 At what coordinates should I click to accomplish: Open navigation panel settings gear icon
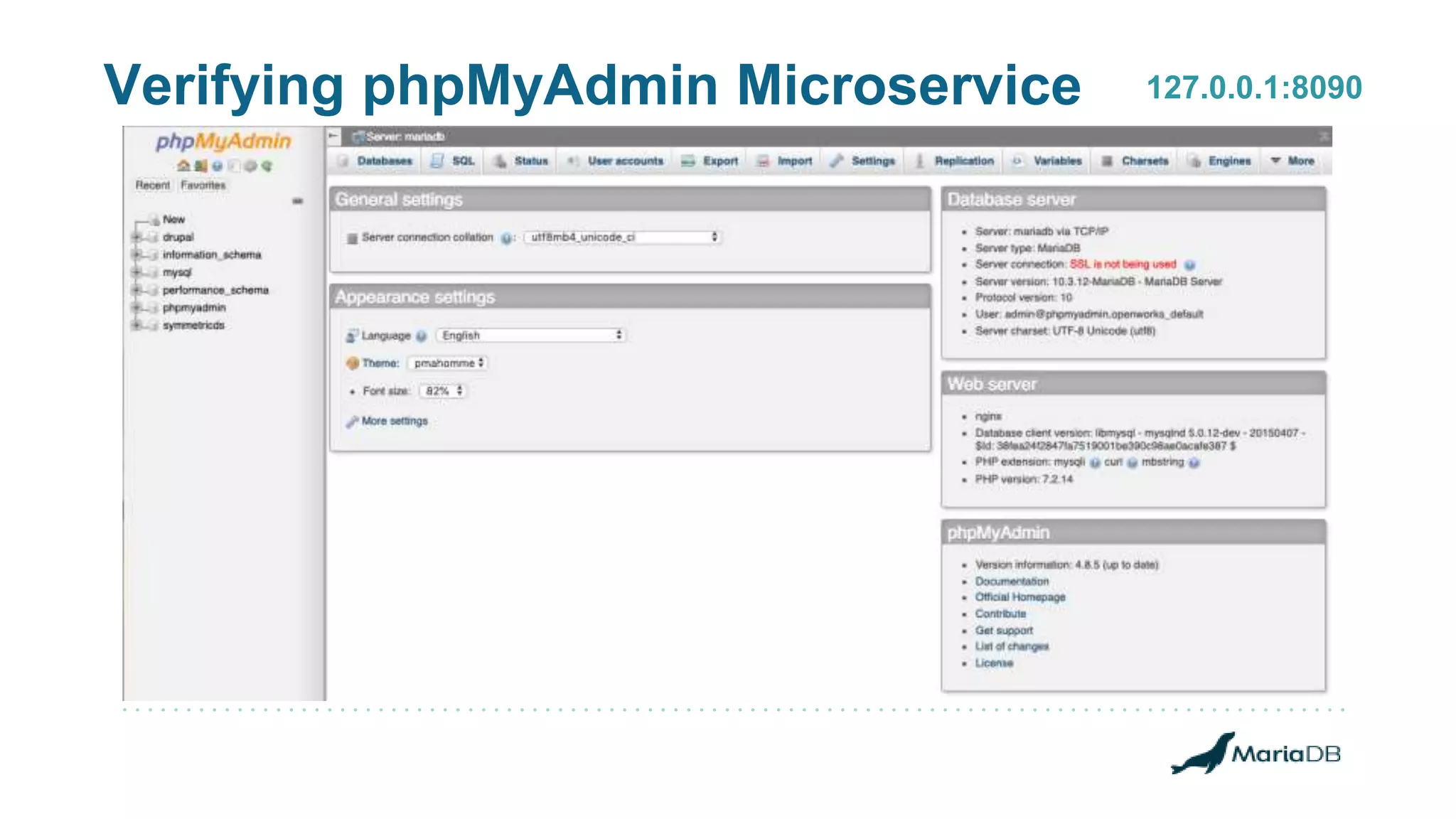pos(251,166)
